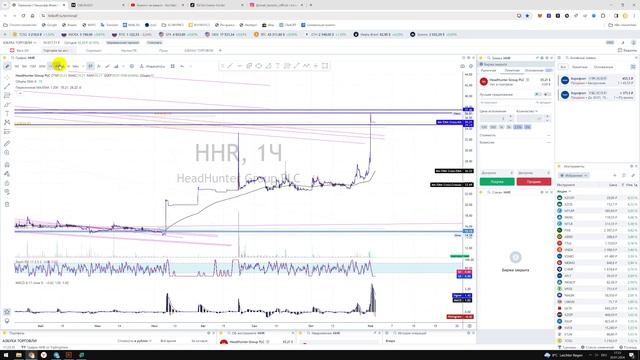Viewport: 640px width, 360px height.
Task: Select the line tool in floating drawing bar
Action: (x=230, y=66)
